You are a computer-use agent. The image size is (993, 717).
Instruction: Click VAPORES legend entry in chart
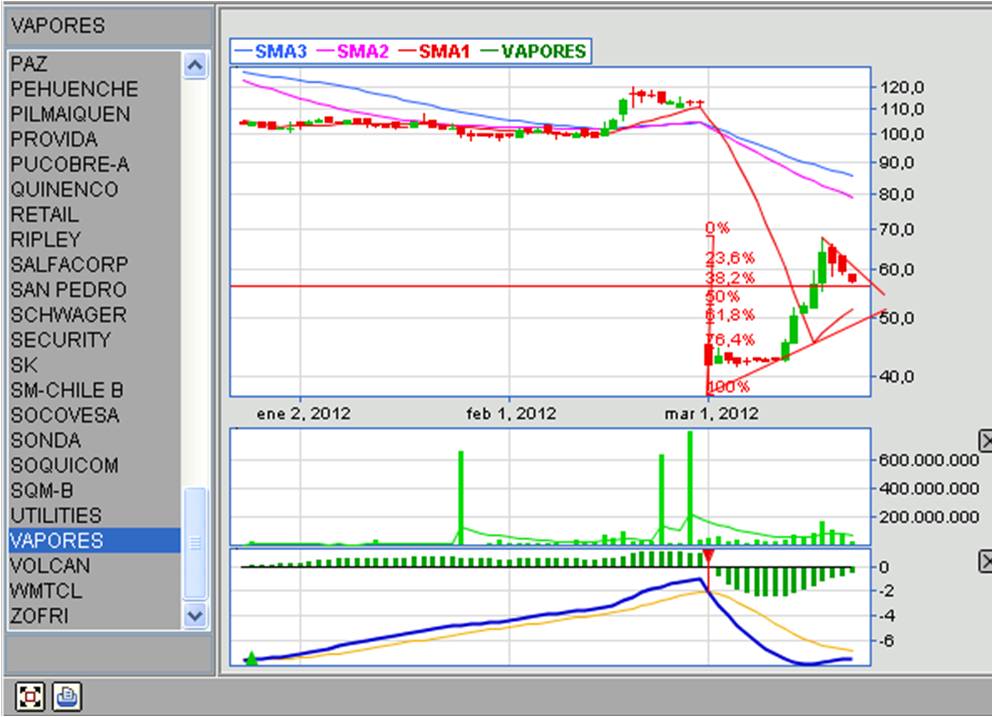point(534,51)
